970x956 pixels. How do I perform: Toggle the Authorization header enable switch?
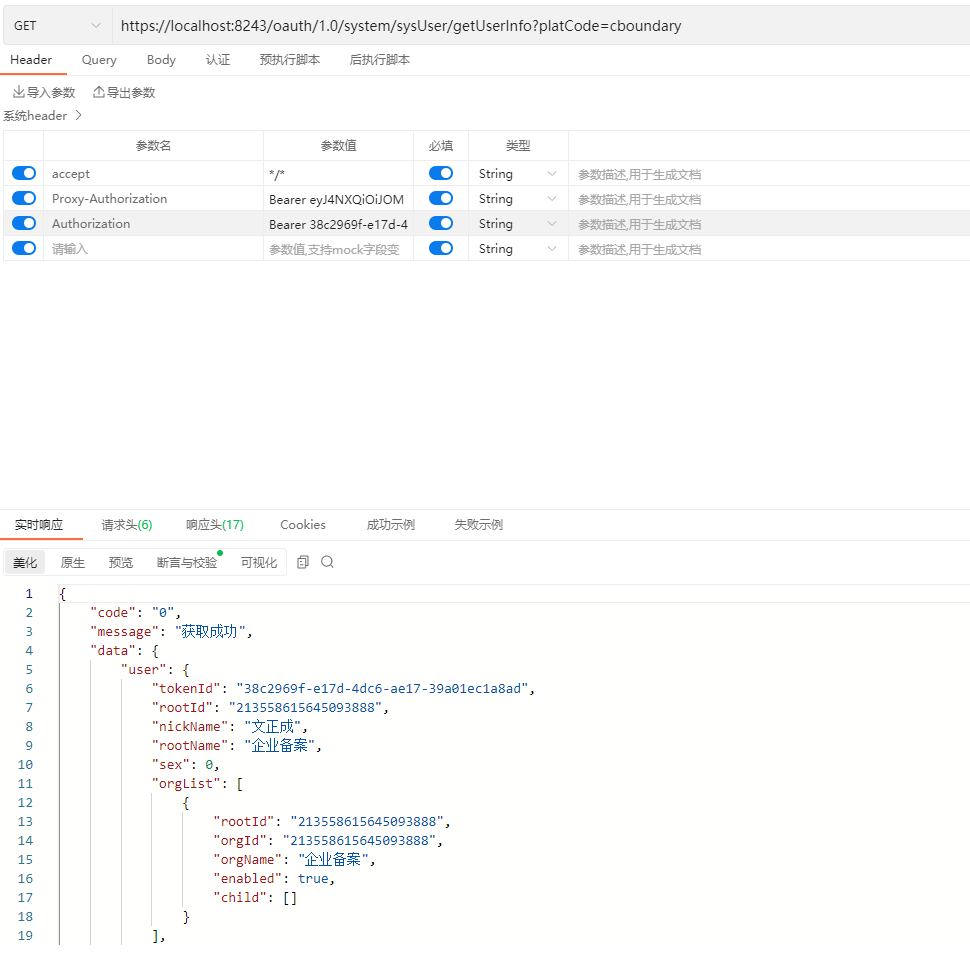(x=24, y=223)
